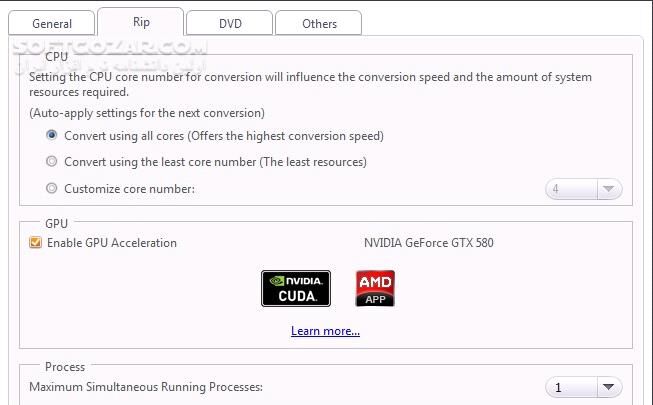This screenshot has width=653, height=405.
Task: Go to the Others tab
Action: (x=319, y=23)
